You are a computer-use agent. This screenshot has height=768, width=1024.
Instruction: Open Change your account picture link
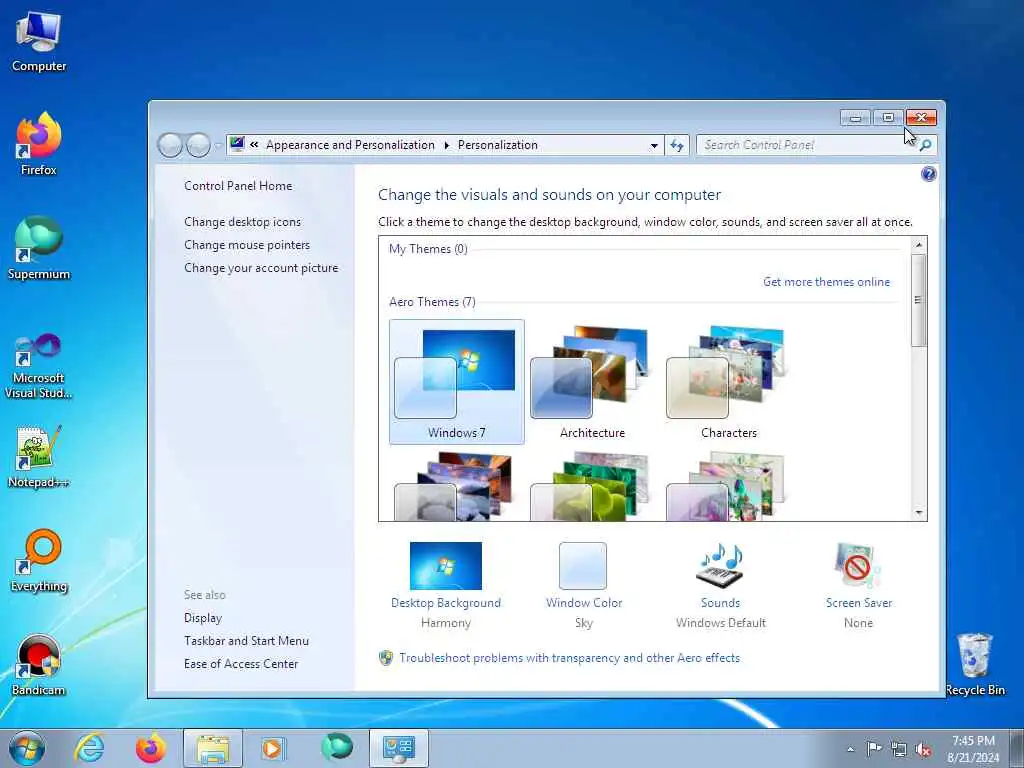point(261,268)
